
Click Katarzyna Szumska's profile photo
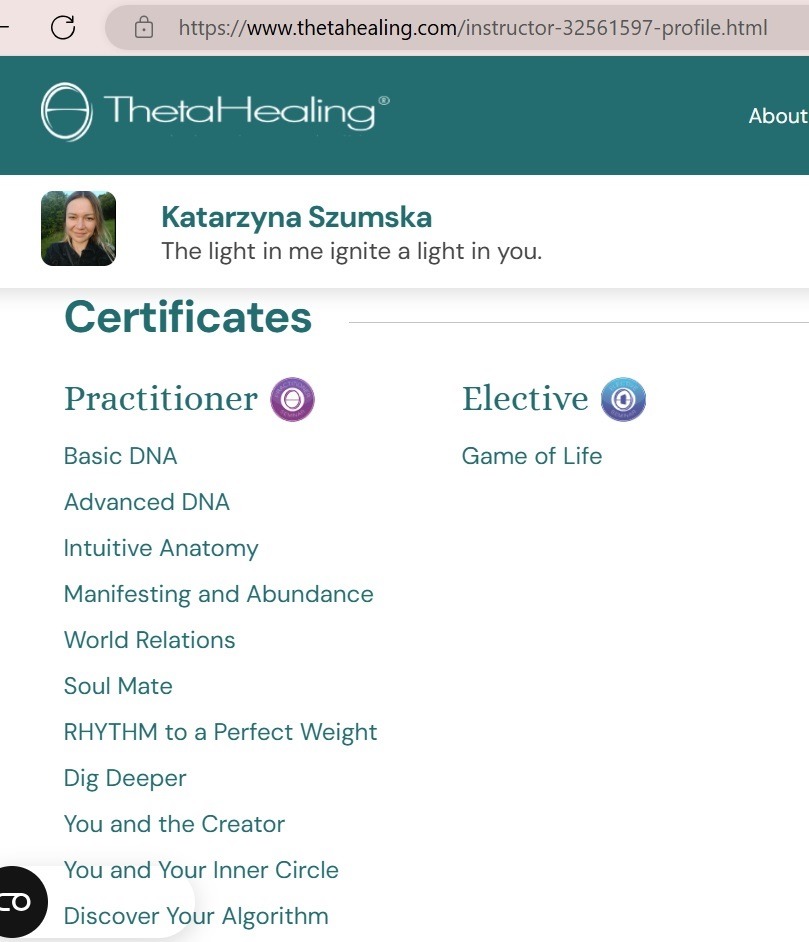click(79, 228)
